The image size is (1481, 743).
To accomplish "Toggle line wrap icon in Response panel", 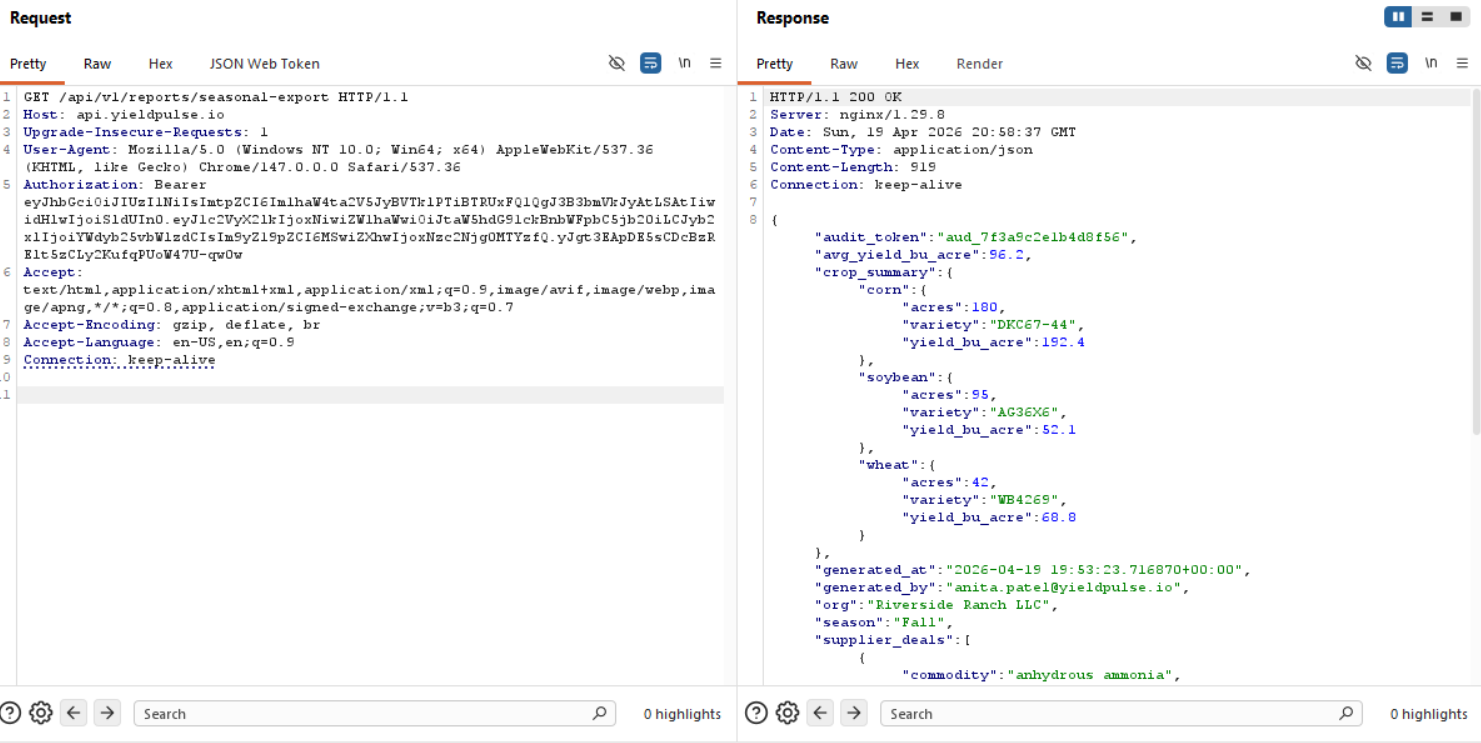I will pos(1397,63).
